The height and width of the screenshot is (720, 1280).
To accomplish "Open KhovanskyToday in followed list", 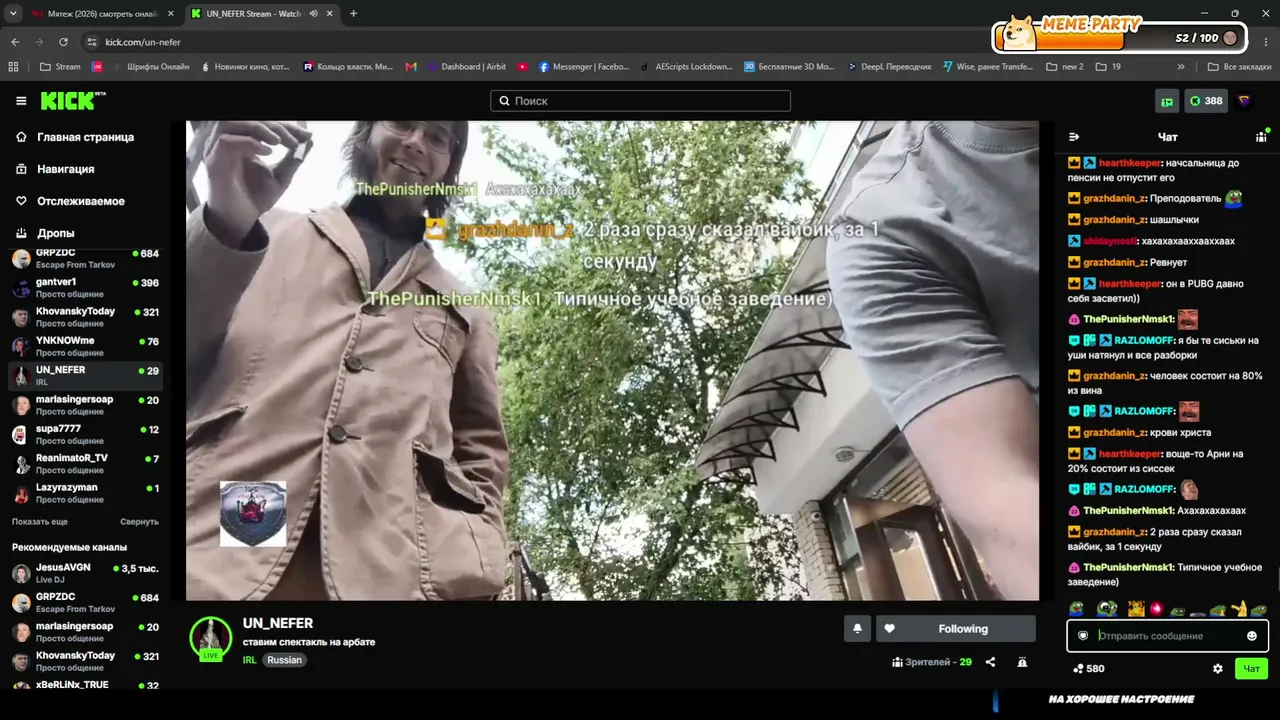I will click(85, 317).
